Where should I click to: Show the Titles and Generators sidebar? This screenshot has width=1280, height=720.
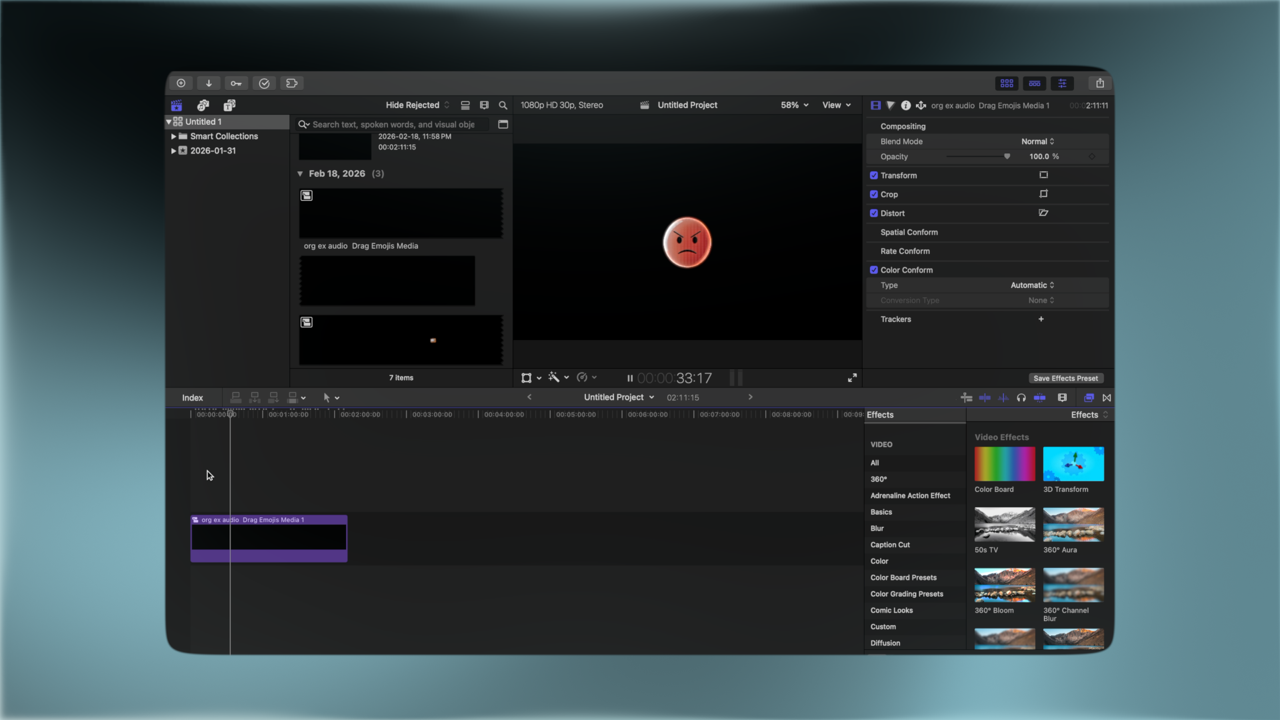229,105
